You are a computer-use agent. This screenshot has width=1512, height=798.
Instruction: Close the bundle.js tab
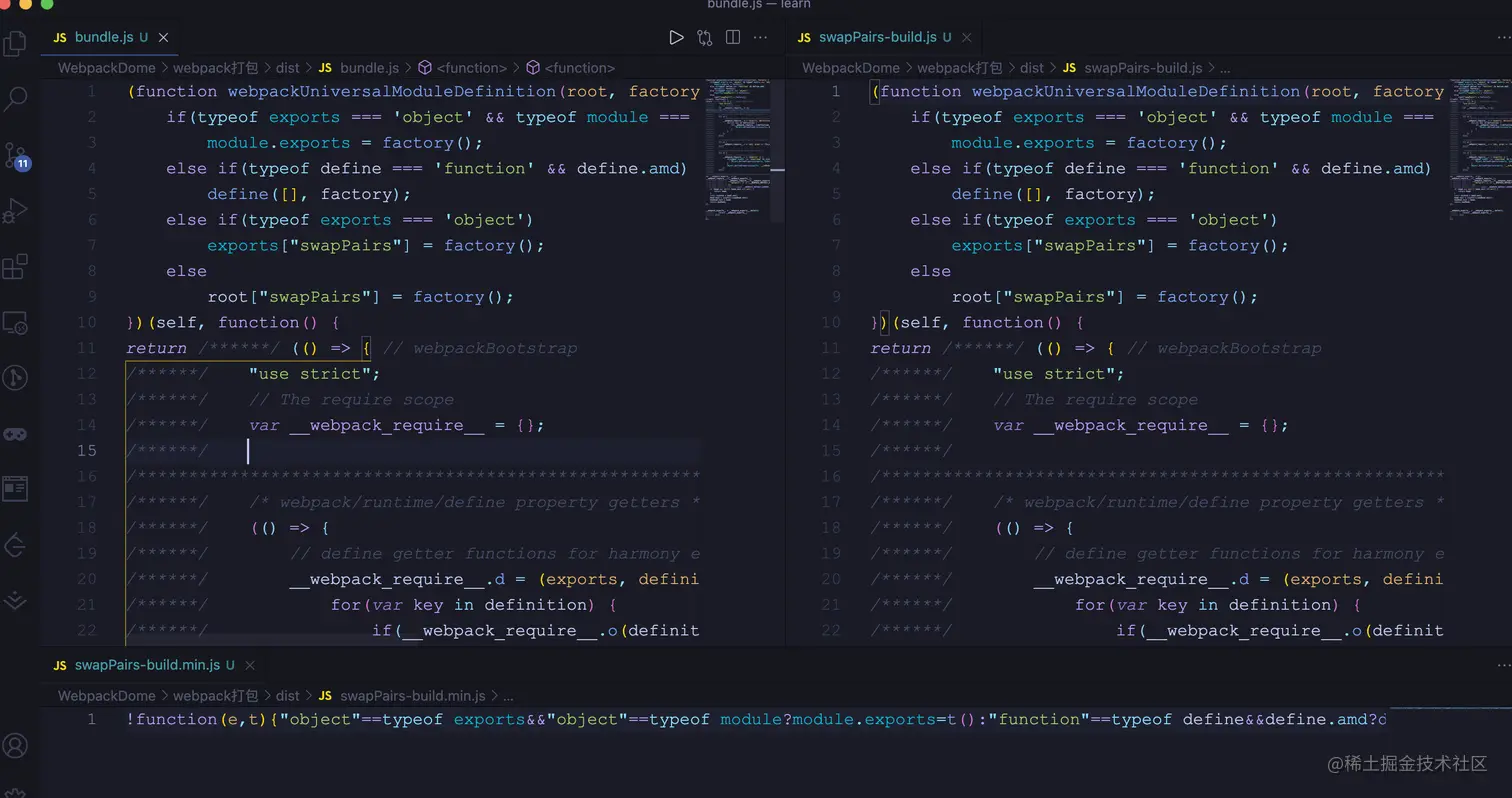click(x=164, y=37)
